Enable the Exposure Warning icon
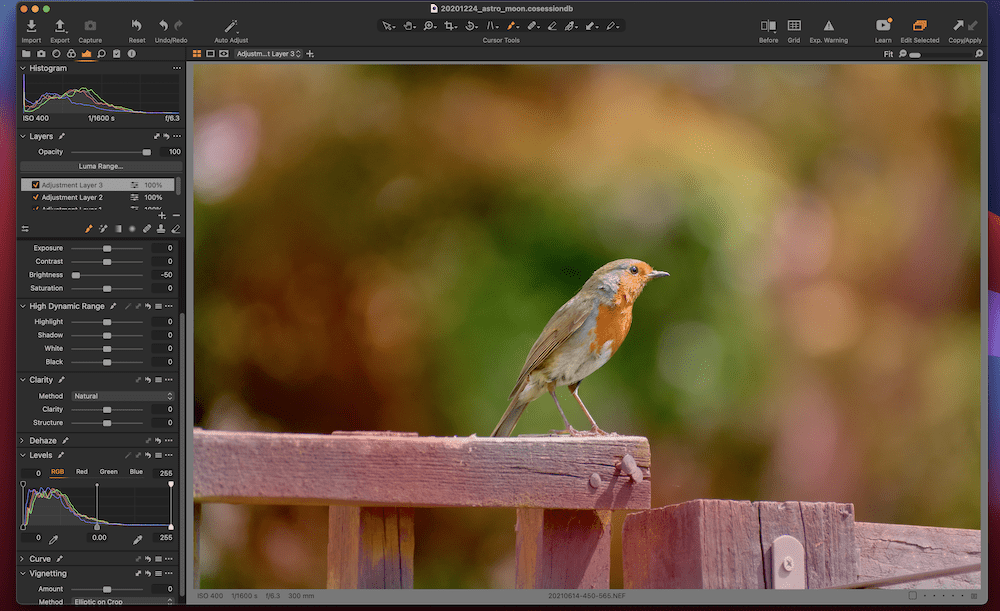Viewport: 1000px width, 611px height. click(x=828, y=25)
